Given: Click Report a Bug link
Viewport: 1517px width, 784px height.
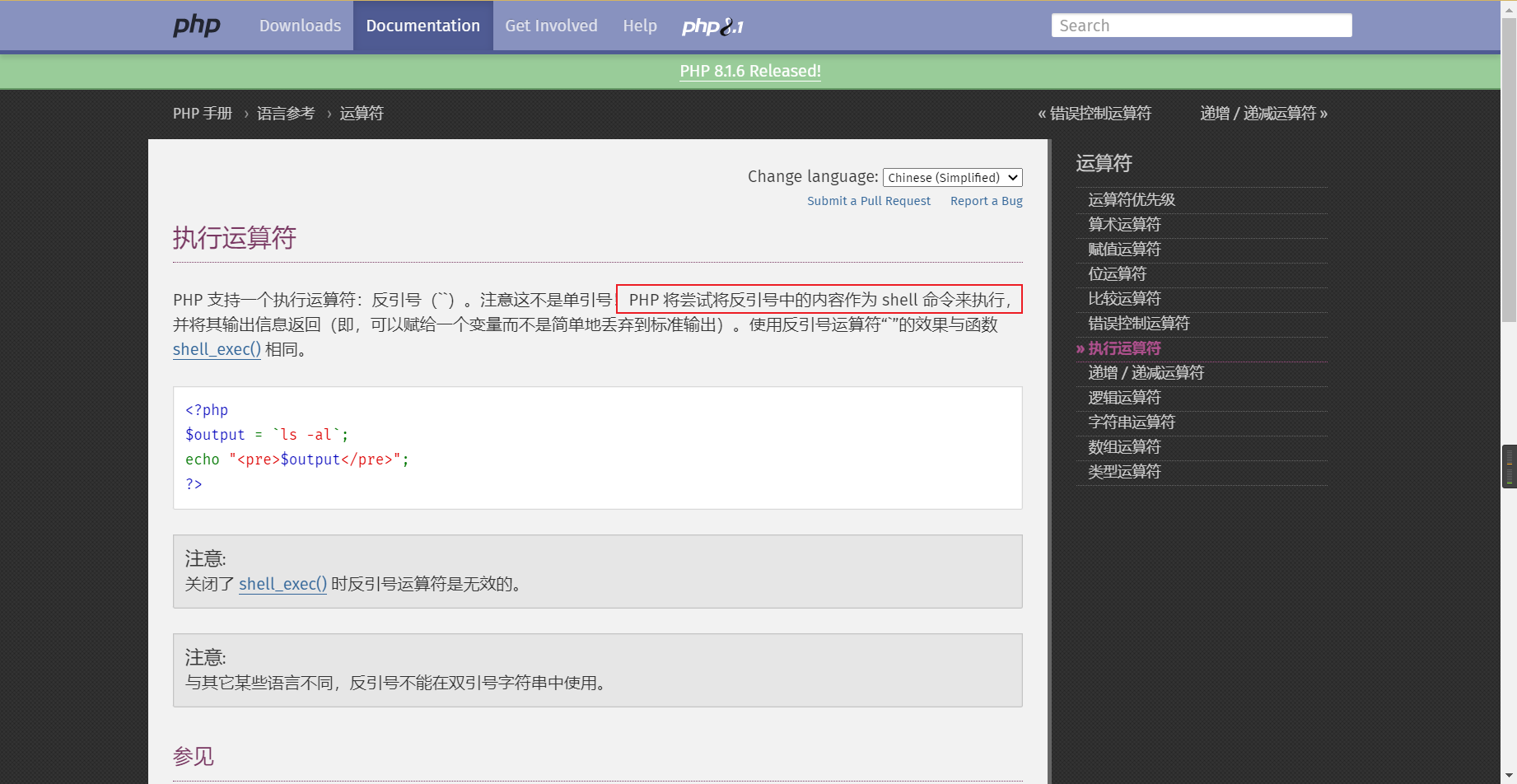Looking at the screenshot, I should coord(987,201).
